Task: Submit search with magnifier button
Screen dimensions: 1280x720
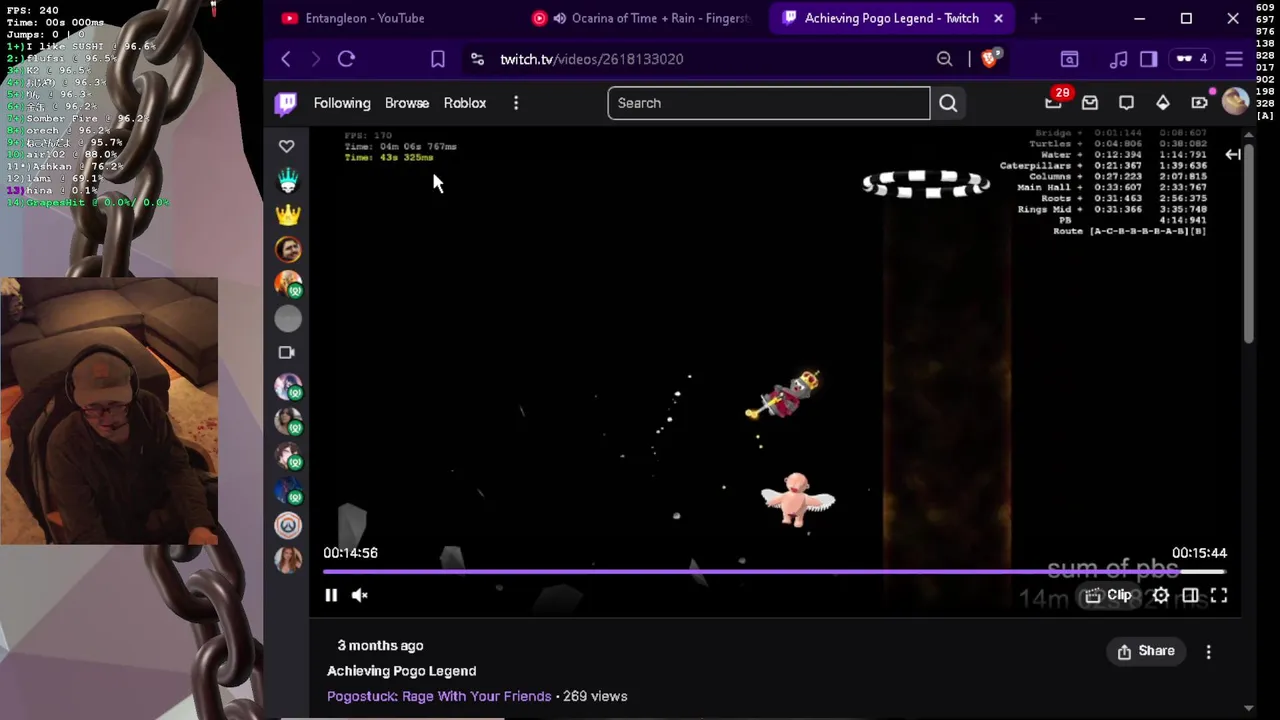Action: (x=948, y=103)
